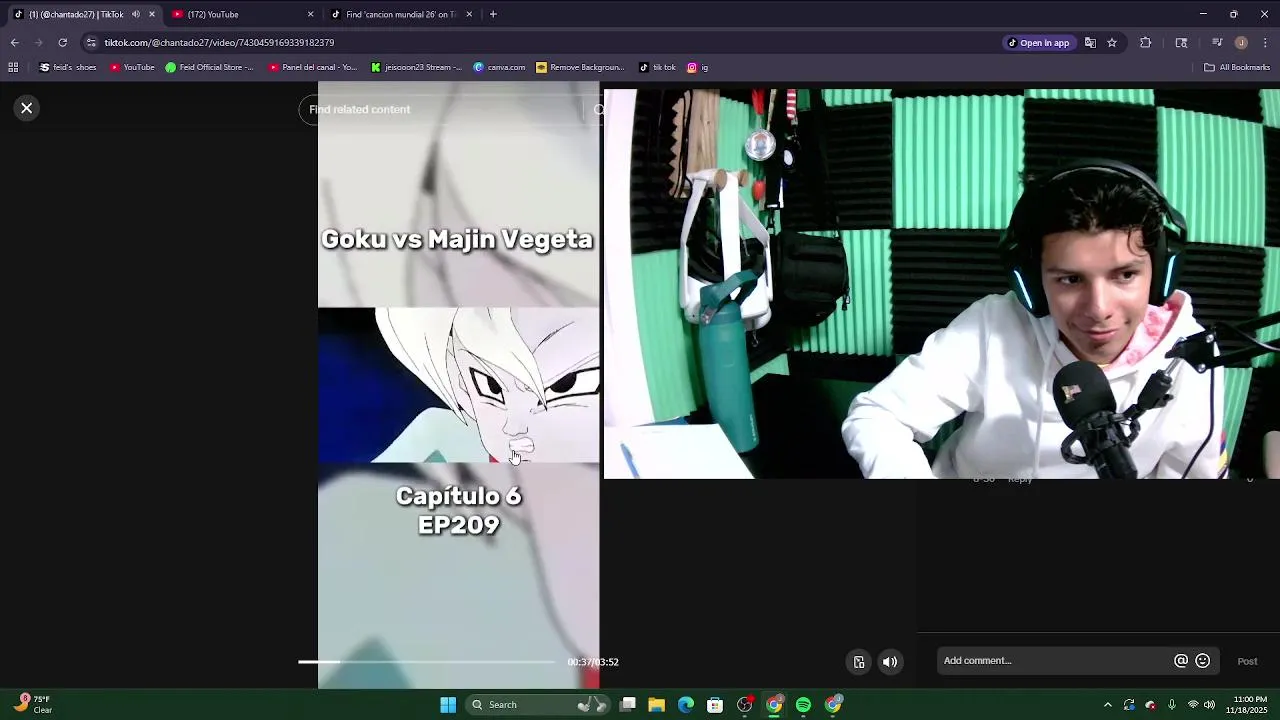Open the jeiscoon23 Stream bookmark

tap(416, 67)
